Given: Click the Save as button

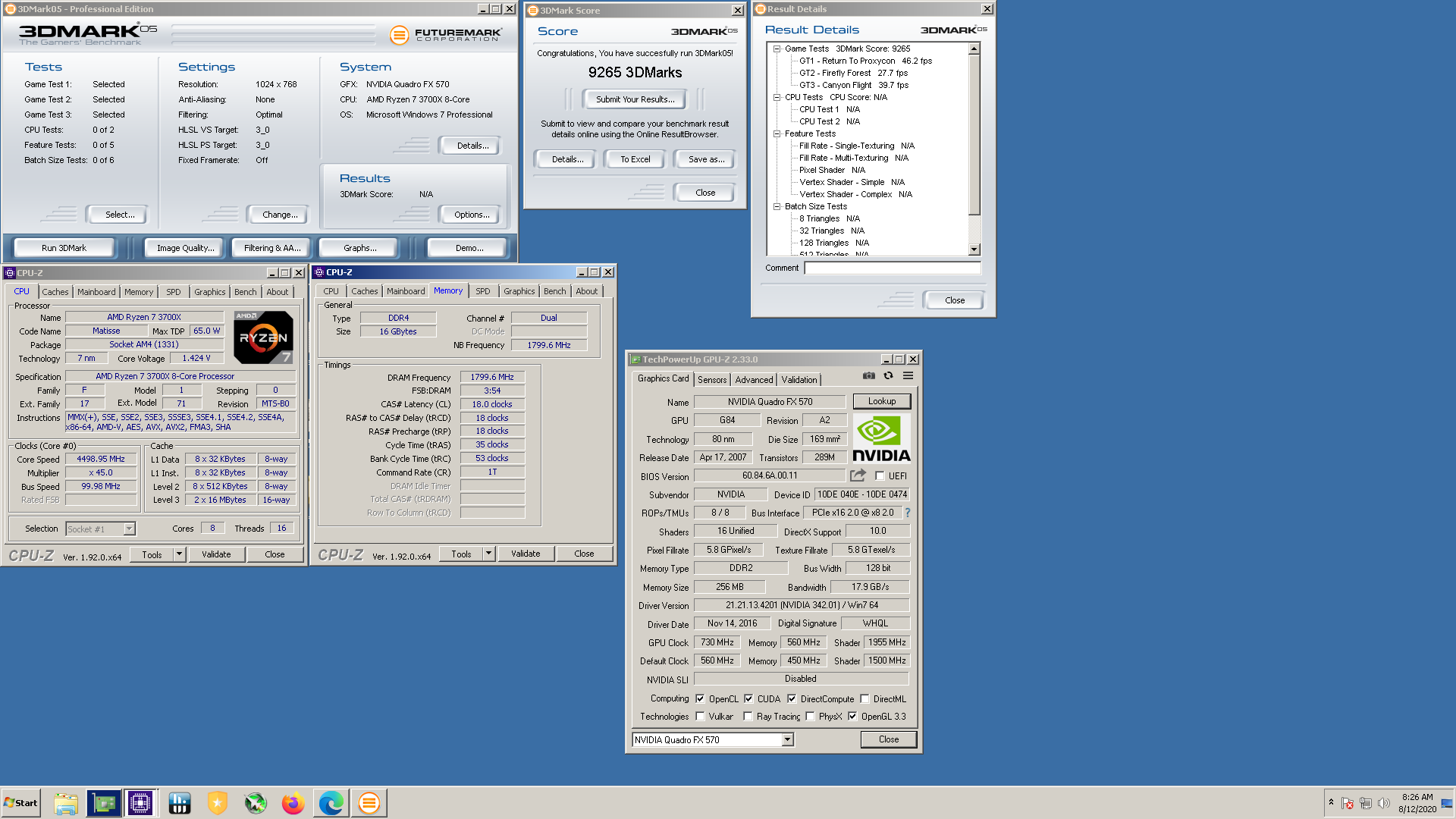Looking at the screenshot, I should point(706,159).
